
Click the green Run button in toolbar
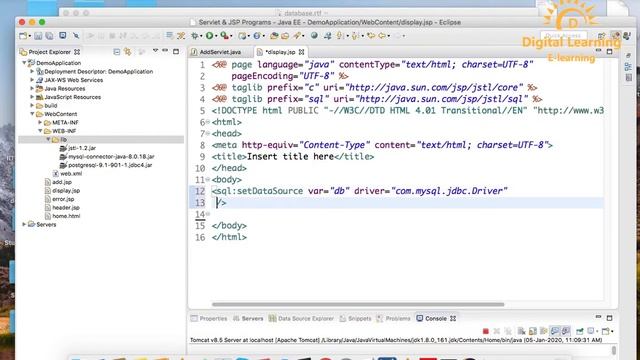tap(209, 36)
